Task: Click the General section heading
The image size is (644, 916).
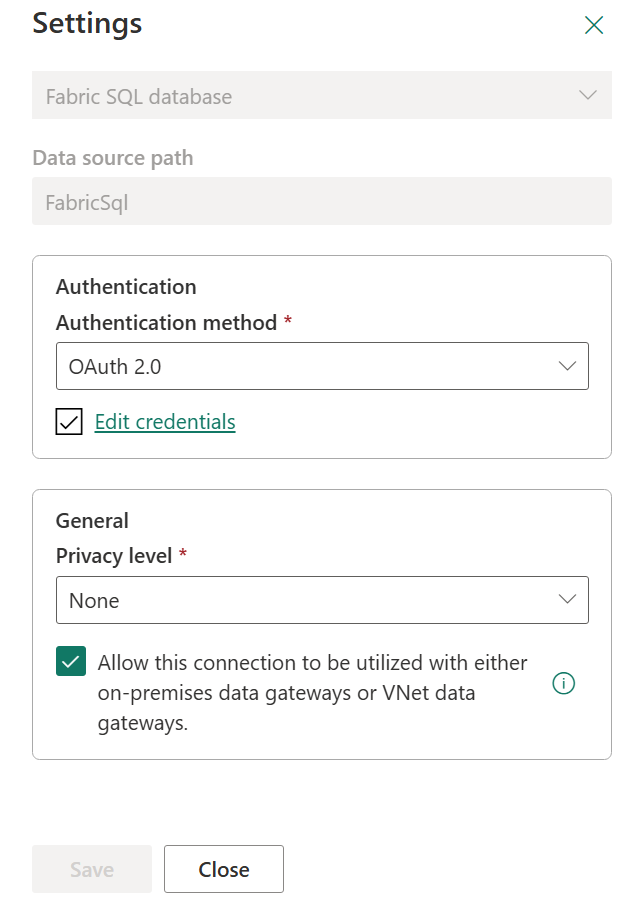Action: (x=92, y=521)
